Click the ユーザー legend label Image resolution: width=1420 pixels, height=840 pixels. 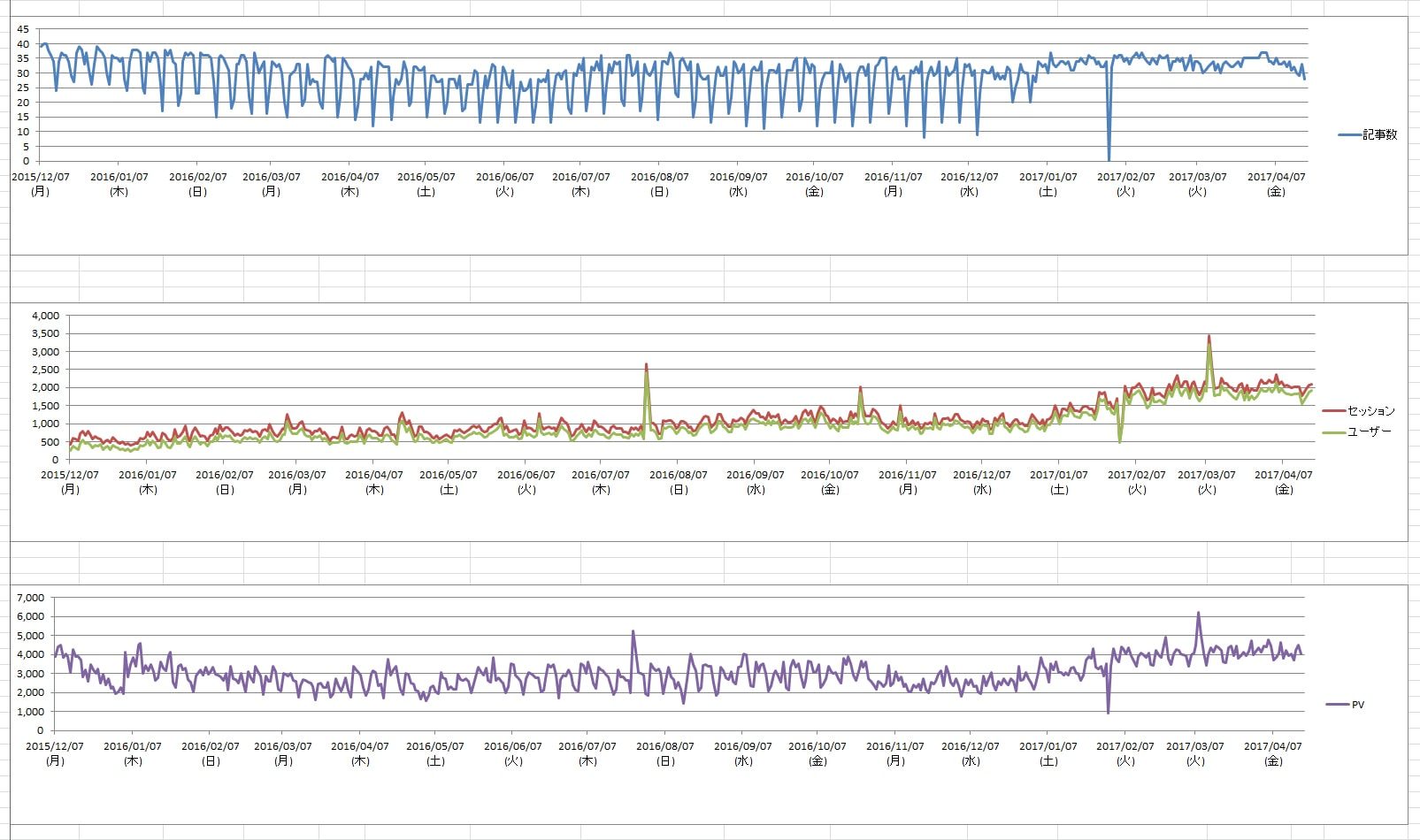click(1369, 431)
